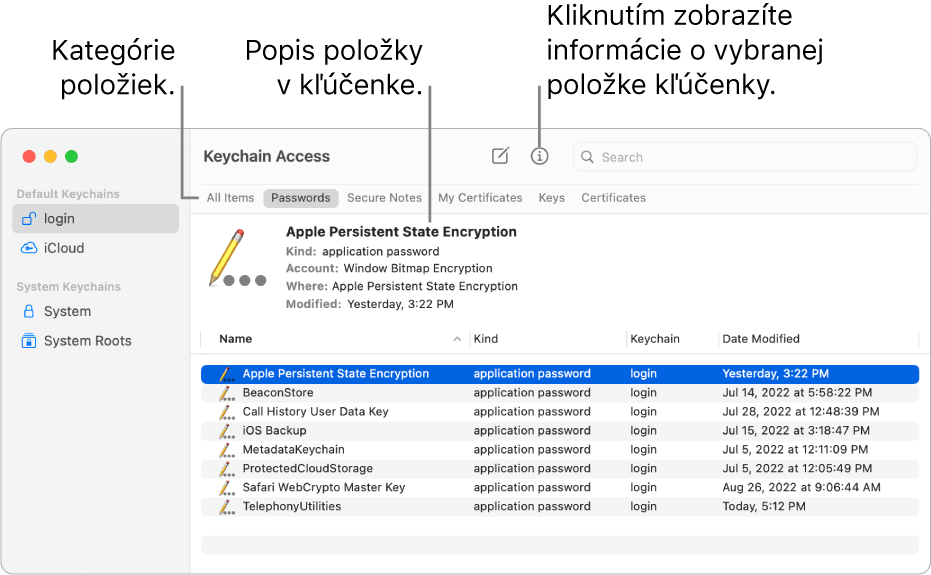Sort list by Kind column
Image resolution: width=931 pixels, height=575 pixels.
(x=486, y=339)
